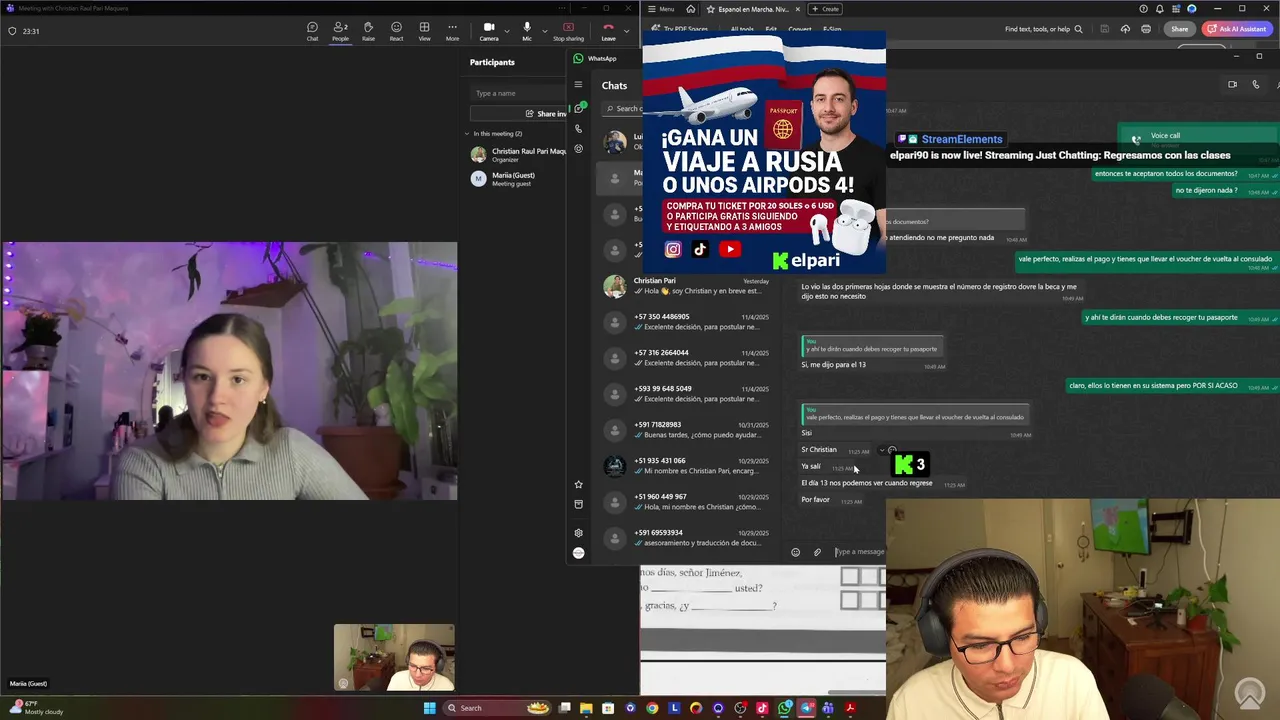The height and width of the screenshot is (720, 1280).
Task: Open Microsoft Teams from taskbar
Action: (x=828, y=708)
